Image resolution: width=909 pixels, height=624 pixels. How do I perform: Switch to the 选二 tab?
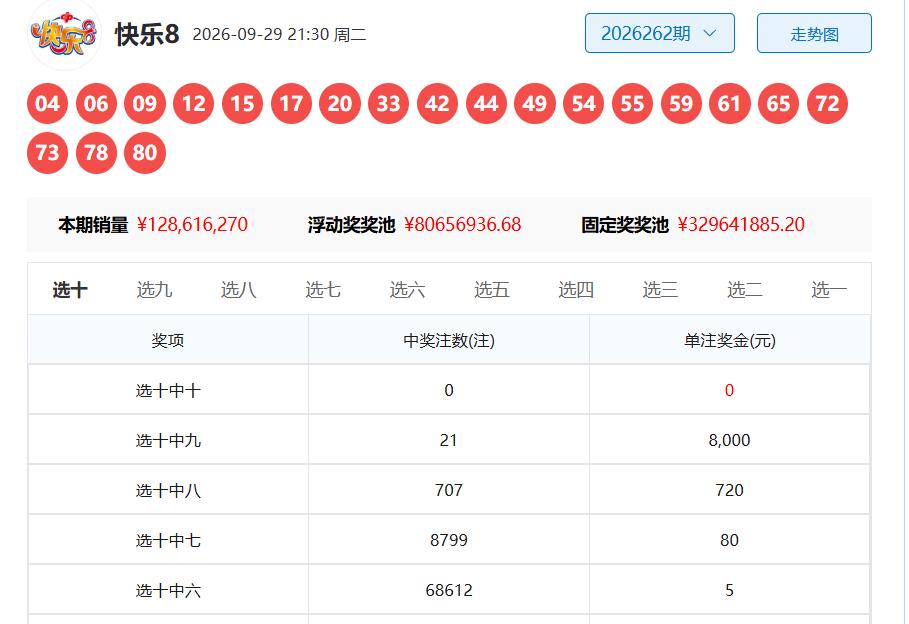click(x=744, y=289)
